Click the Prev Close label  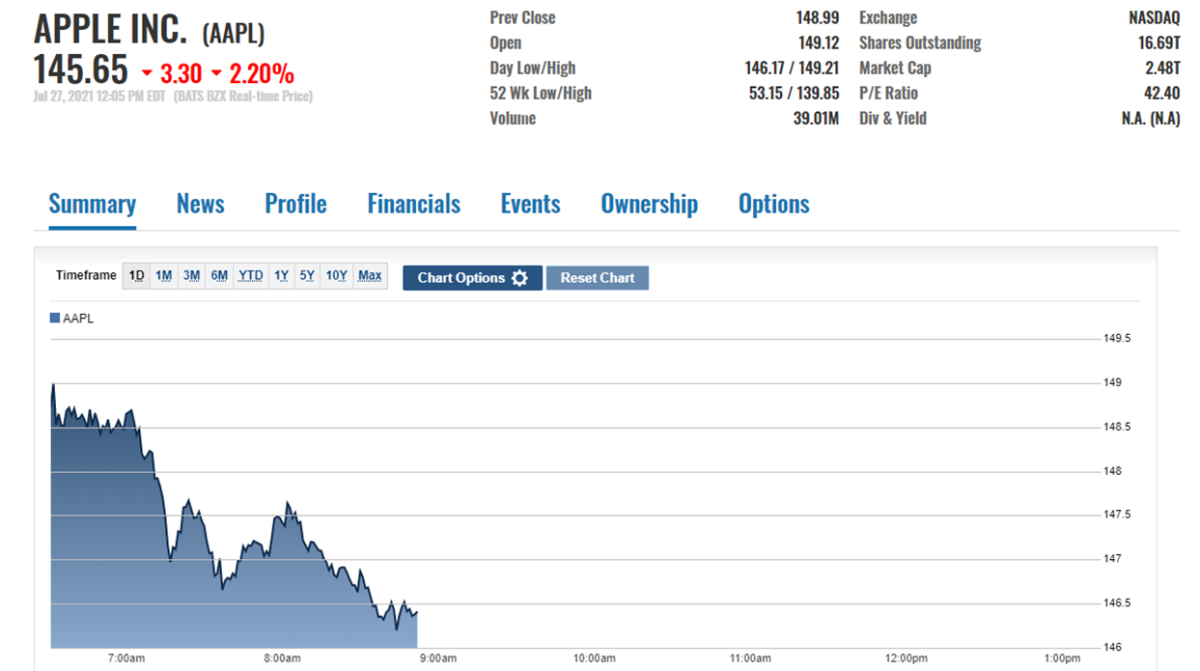(523, 18)
